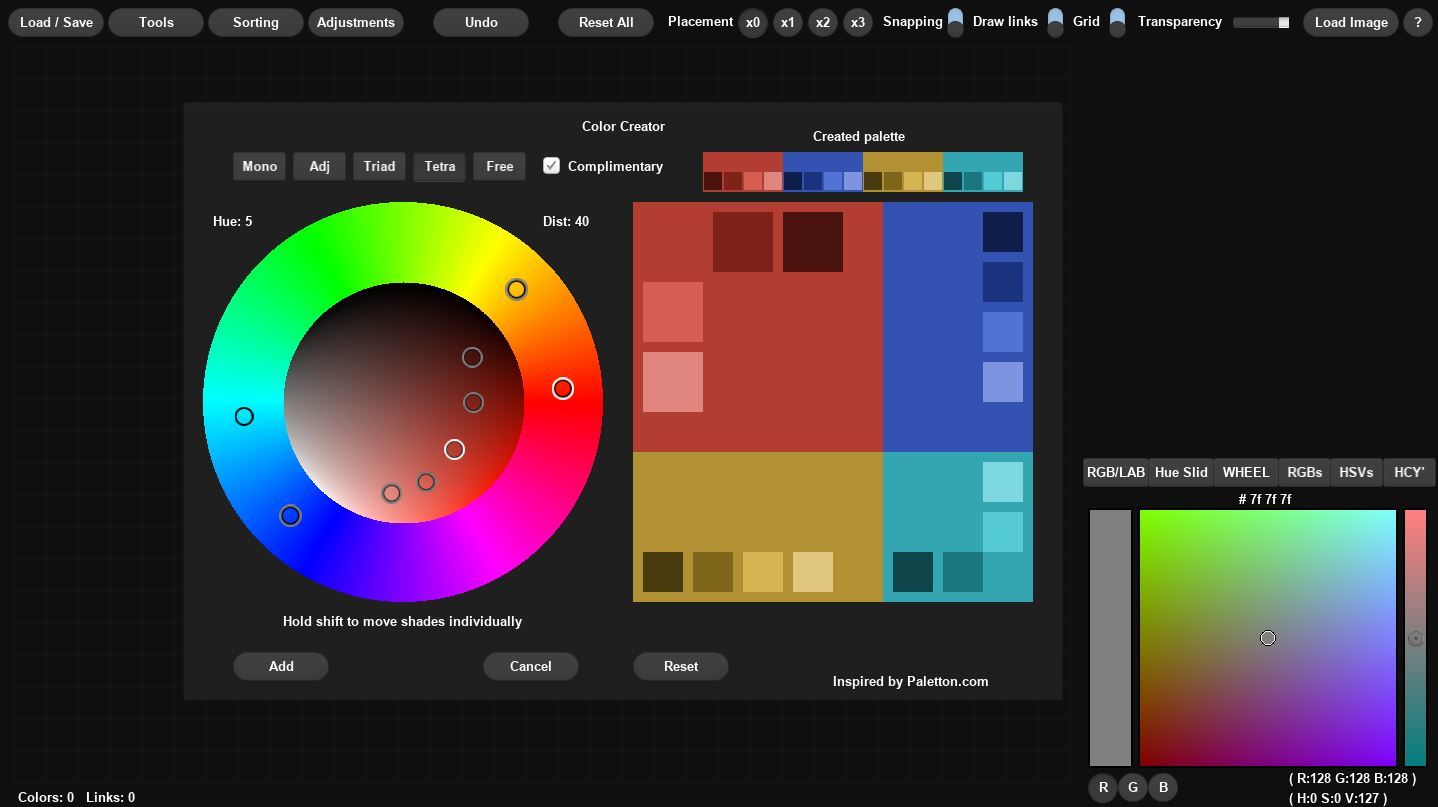Click the Transparency slider
Image resolution: width=1438 pixels, height=807 pixels.
point(1261,22)
